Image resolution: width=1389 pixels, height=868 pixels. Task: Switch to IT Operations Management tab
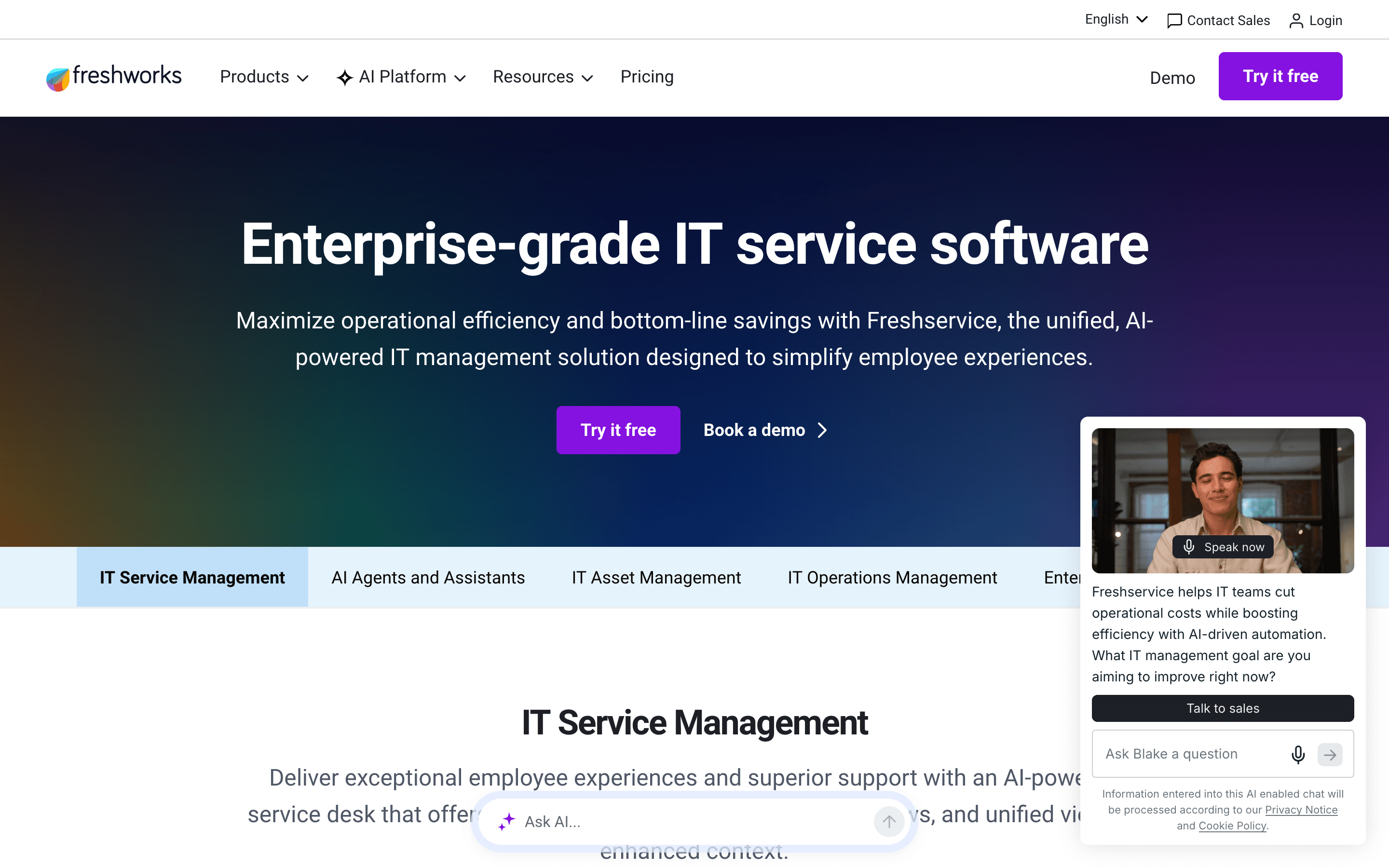(x=892, y=577)
